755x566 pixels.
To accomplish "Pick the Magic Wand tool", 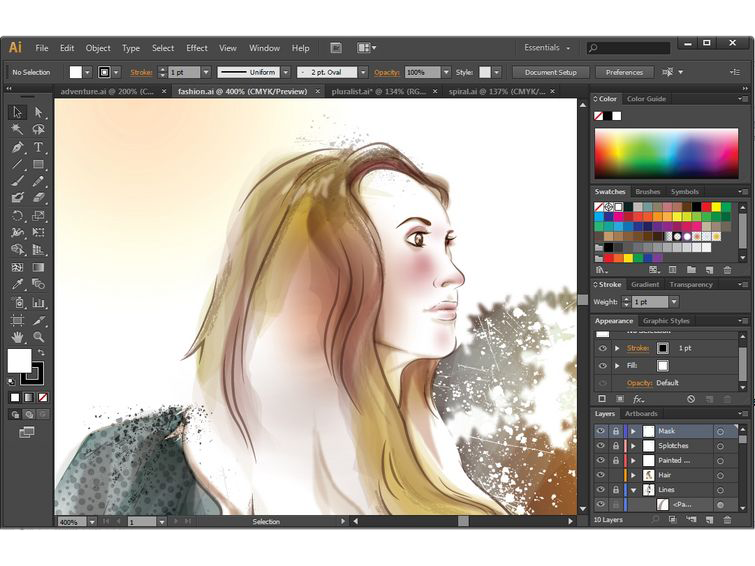I will 17,129.
